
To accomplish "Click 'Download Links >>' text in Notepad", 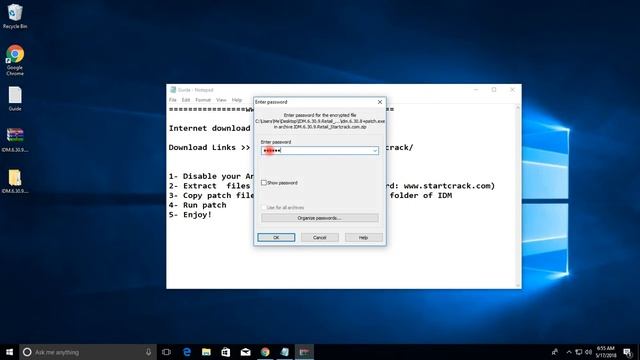I will [x=209, y=147].
